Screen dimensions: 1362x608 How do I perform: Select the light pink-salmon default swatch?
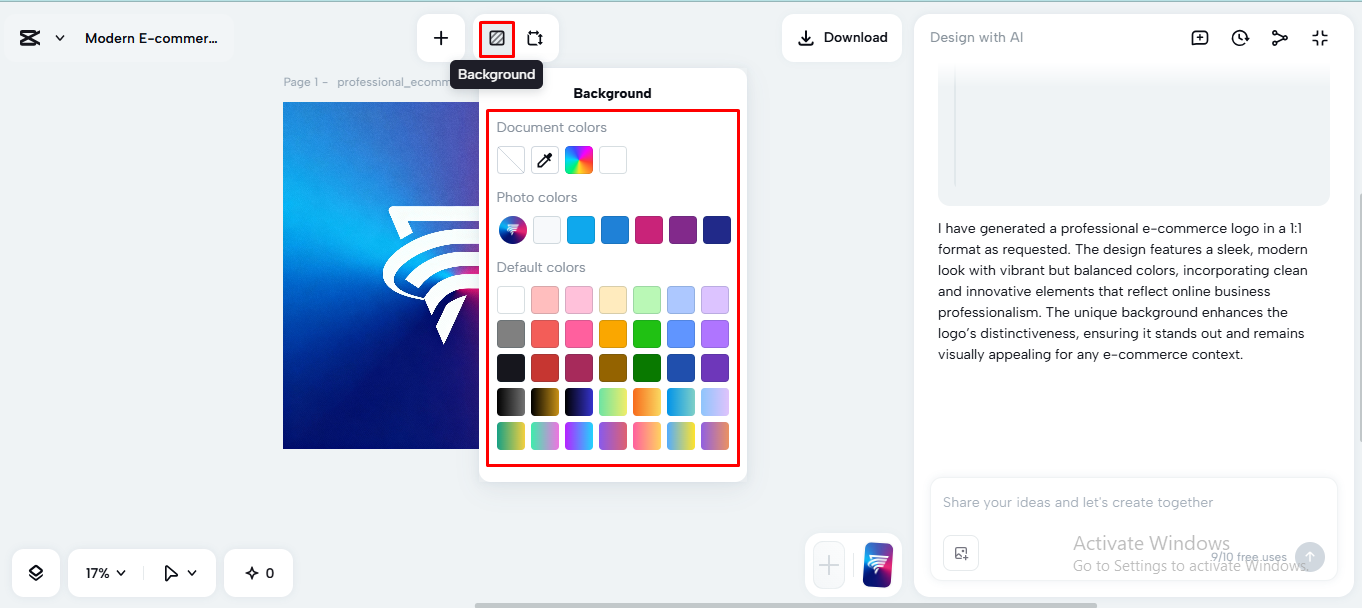click(545, 300)
